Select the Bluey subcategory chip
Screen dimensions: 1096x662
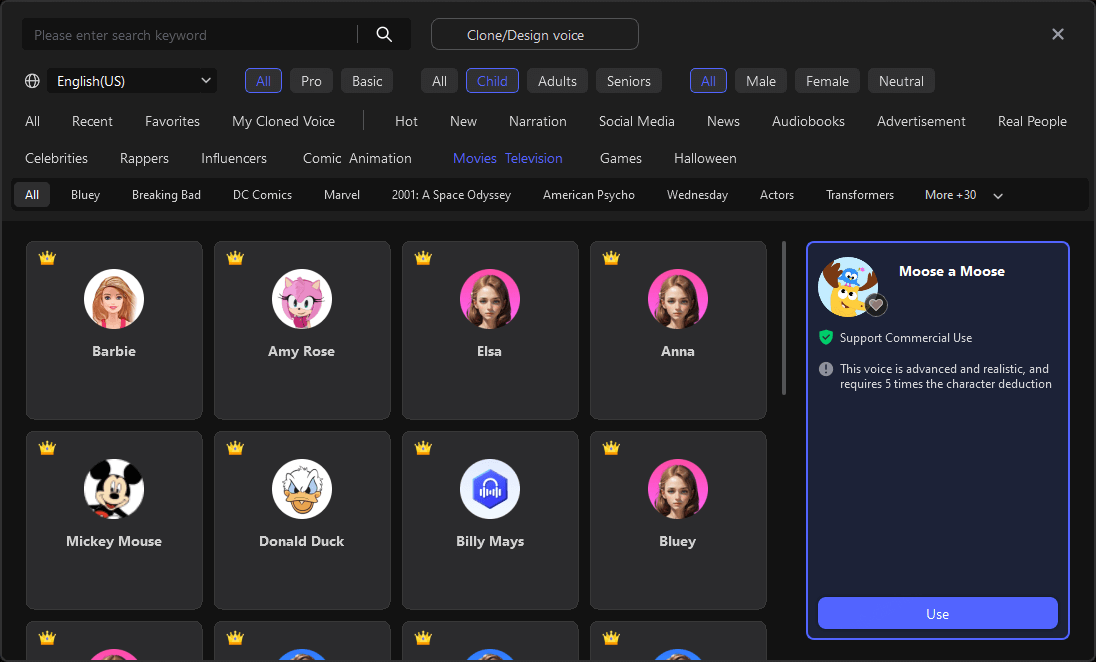[x=85, y=195]
